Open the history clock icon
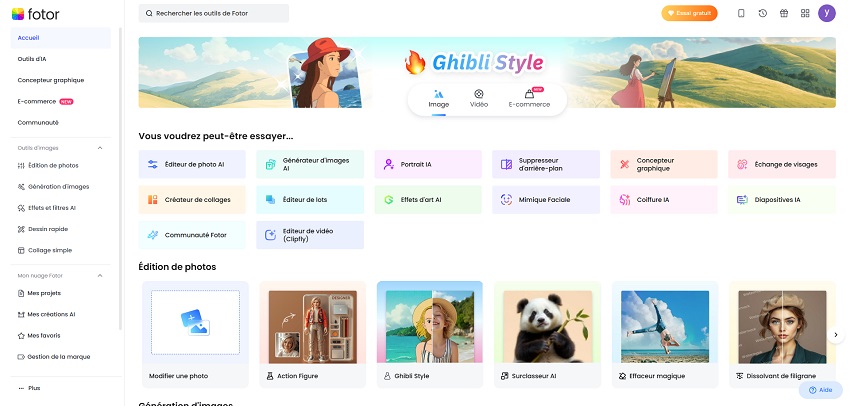 (763, 13)
